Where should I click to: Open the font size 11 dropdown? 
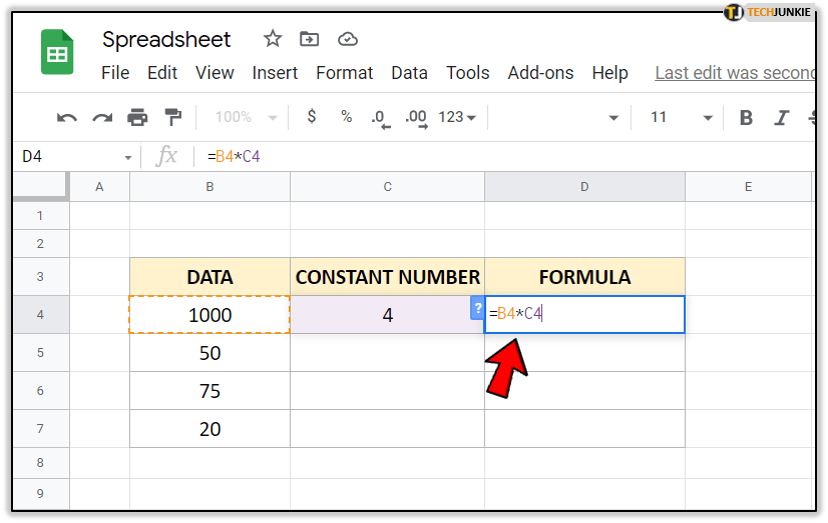click(x=681, y=117)
